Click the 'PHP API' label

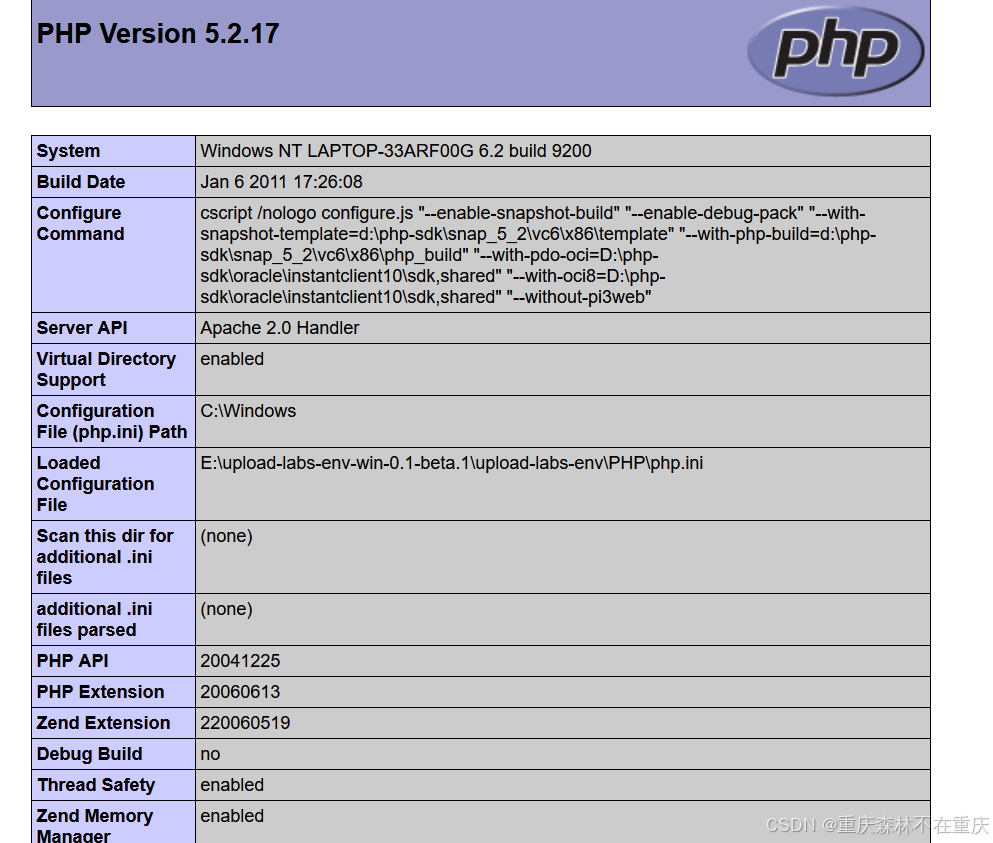coord(72,661)
